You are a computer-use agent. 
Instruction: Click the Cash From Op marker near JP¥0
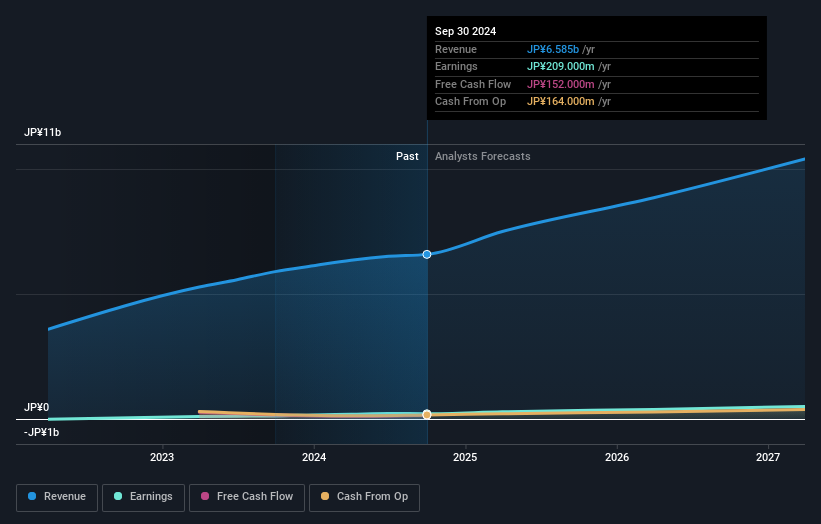427,415
